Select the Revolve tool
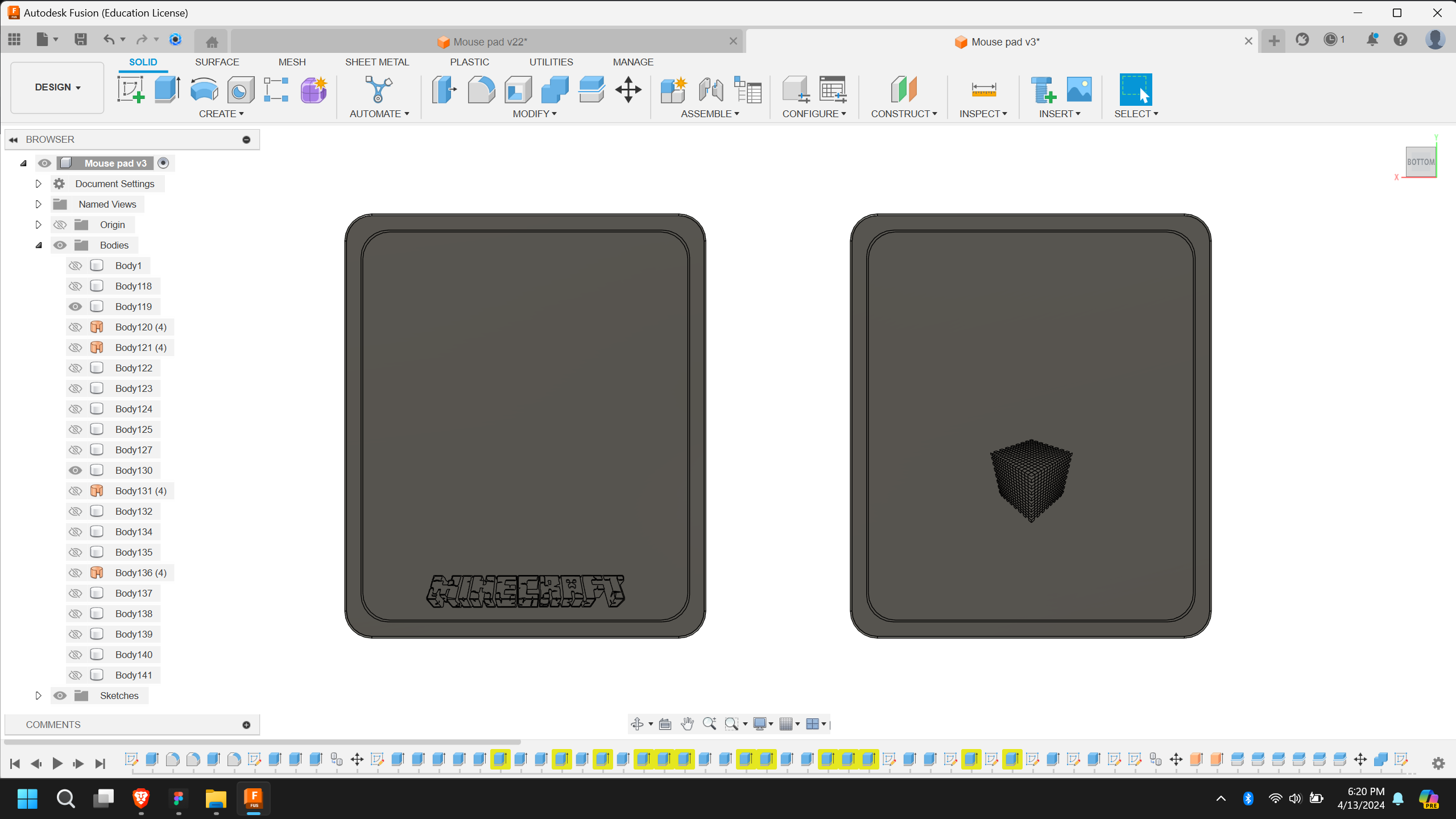Viewport: 1456px width, 819px height. click(x=204, y=90)
